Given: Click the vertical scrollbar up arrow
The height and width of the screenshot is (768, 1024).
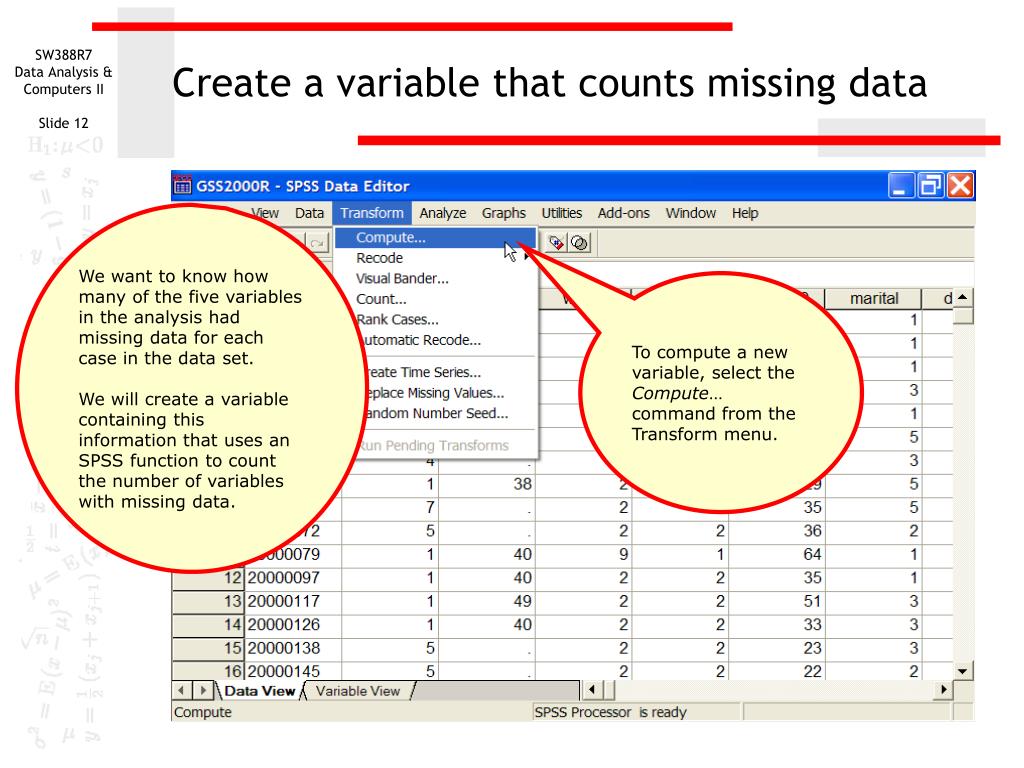Looking at the screenshot, I should (963, 298).
